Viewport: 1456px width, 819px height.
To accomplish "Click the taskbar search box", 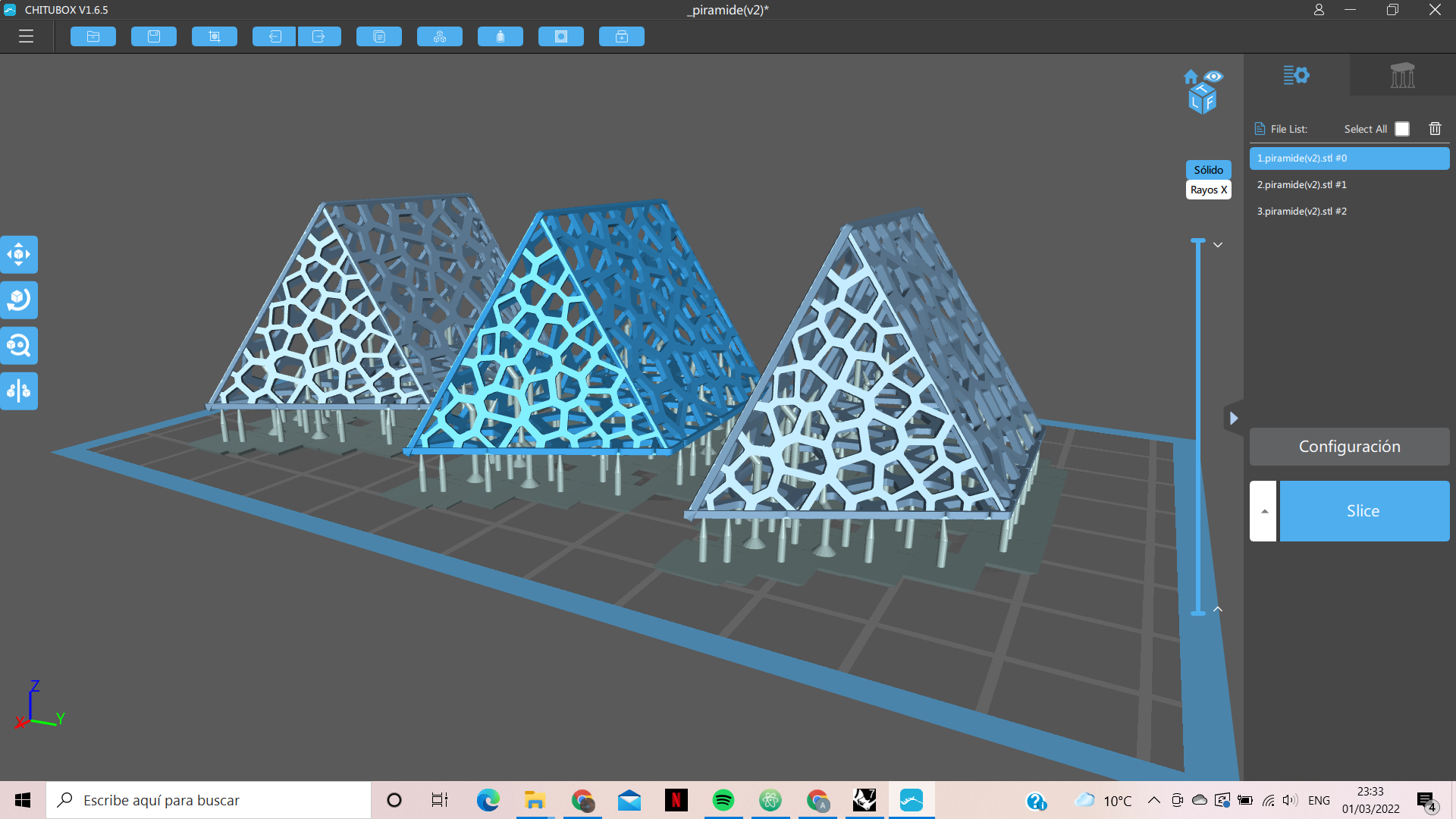I will 209,800.
